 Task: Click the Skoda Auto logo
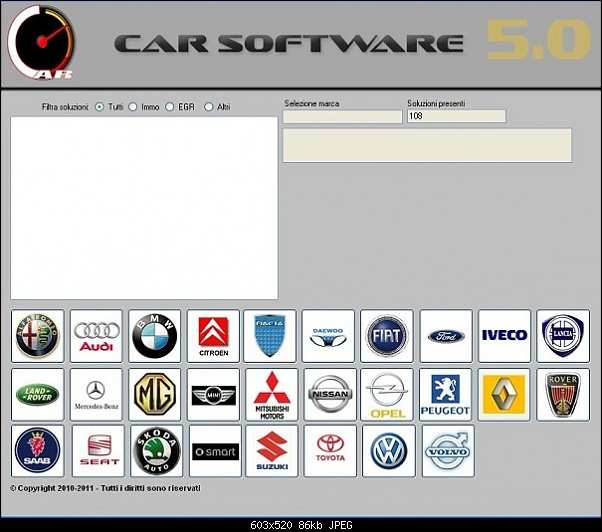pyautogui.click(x=157, y=451)
